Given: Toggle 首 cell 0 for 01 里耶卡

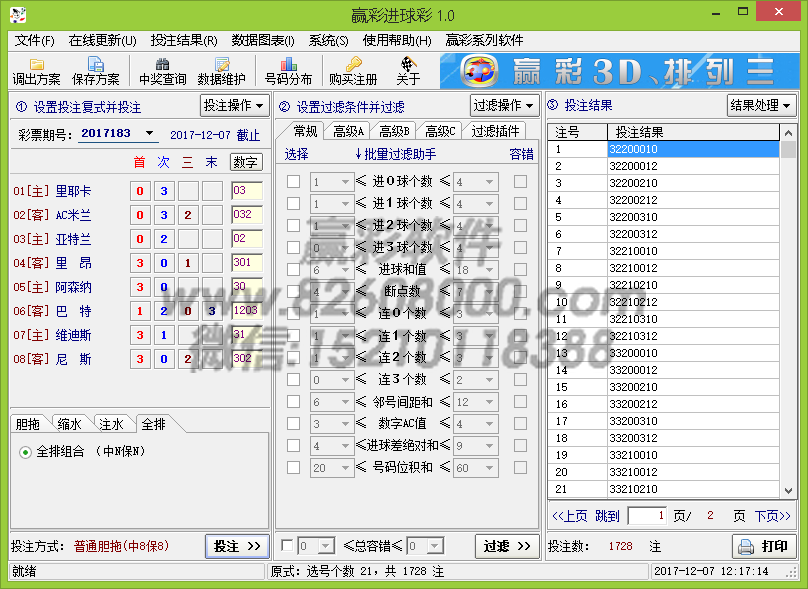Looking at the screenshot, I should 140,191.
